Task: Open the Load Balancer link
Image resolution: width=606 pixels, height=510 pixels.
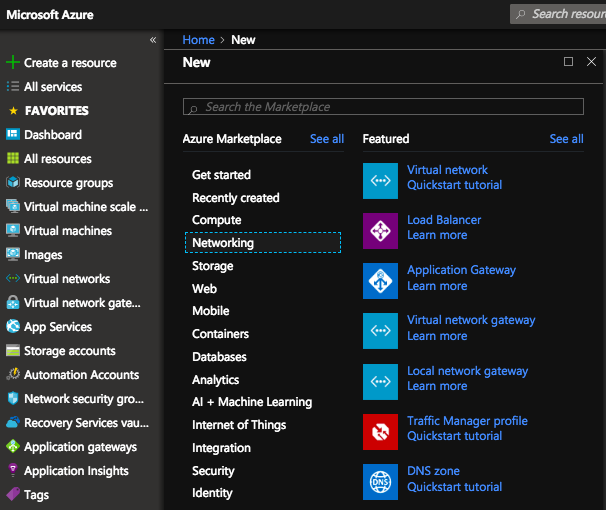Action: point(444,220)
